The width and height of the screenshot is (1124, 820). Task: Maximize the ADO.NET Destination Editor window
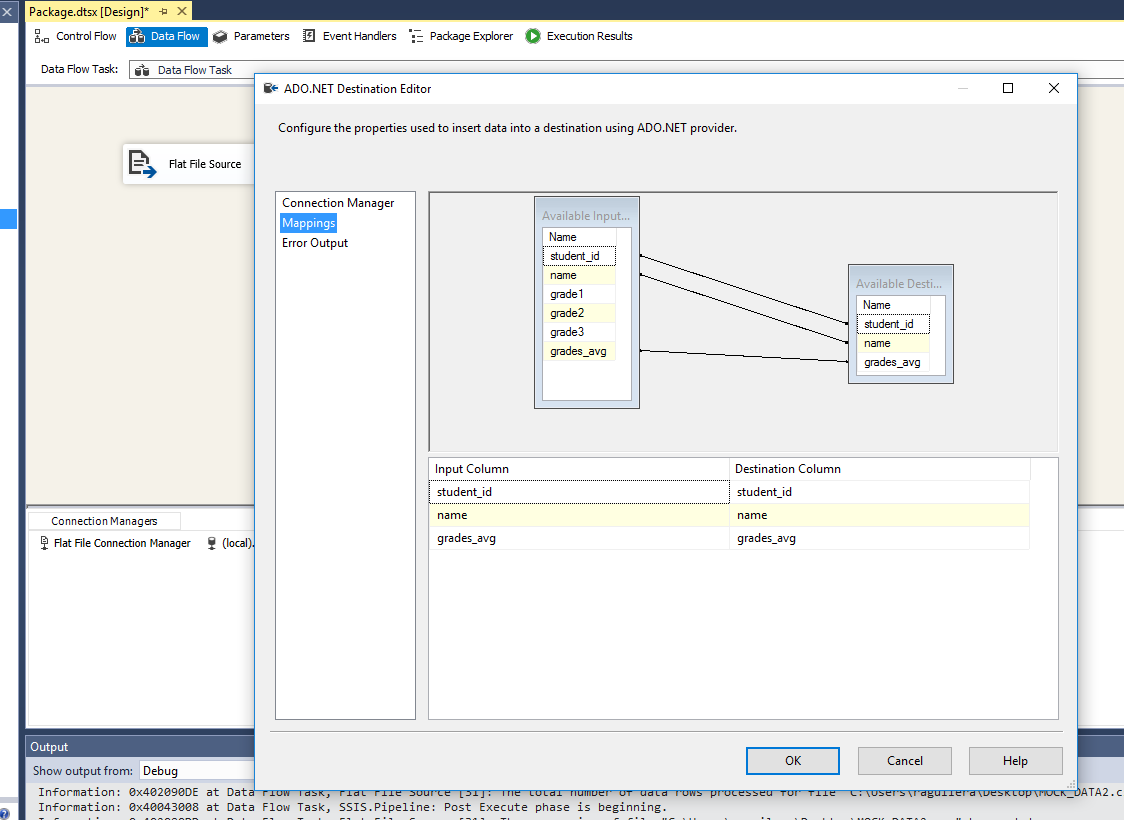[x=1008, y=88]
